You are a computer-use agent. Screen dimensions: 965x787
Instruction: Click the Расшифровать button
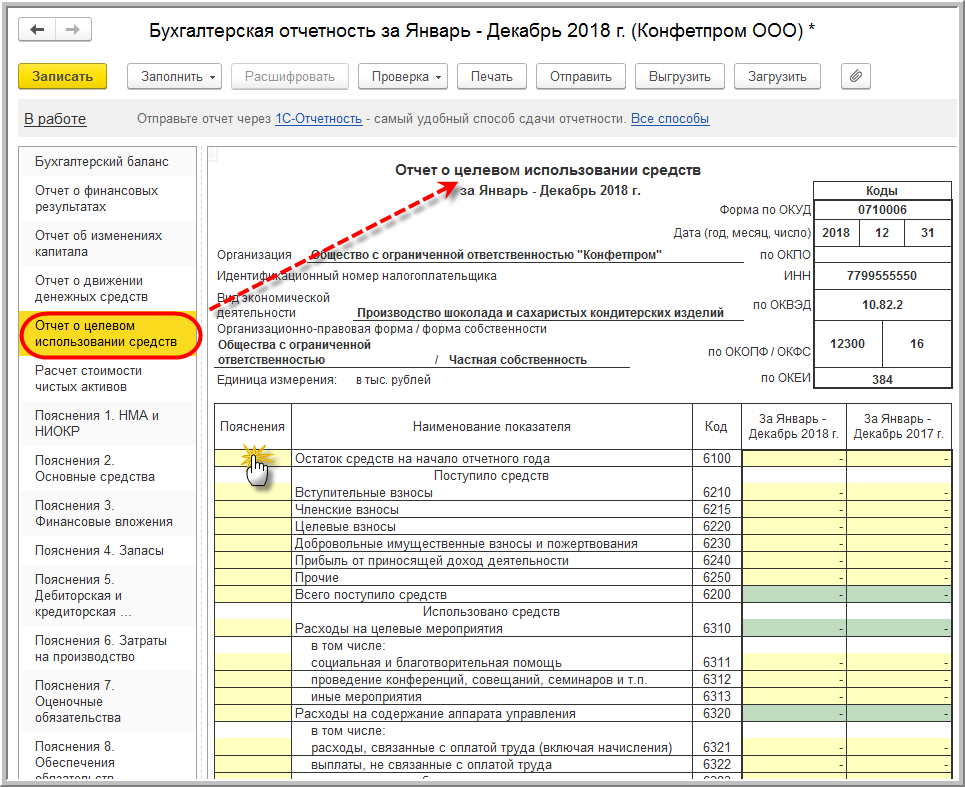tap(290, 76)
